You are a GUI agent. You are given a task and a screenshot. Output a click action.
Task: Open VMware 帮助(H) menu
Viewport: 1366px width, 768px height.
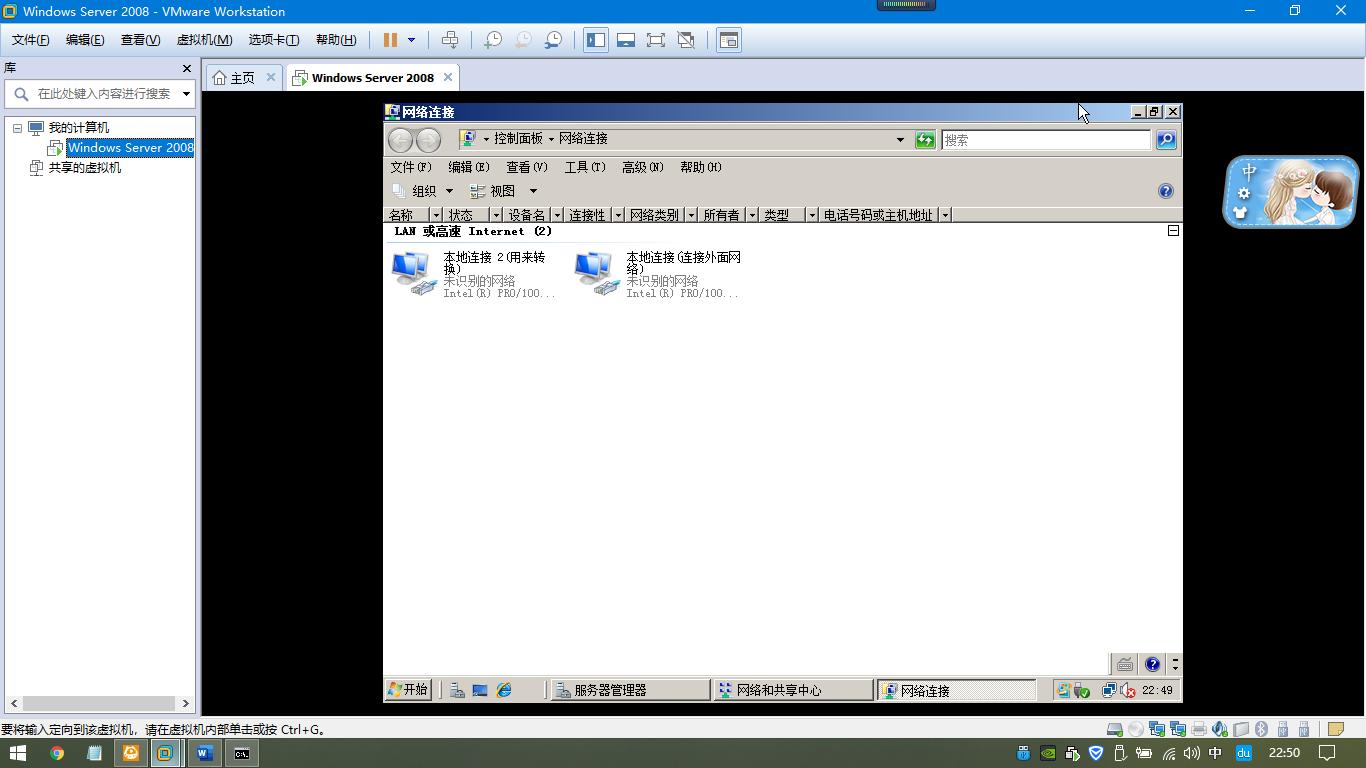tap(336, 40)
